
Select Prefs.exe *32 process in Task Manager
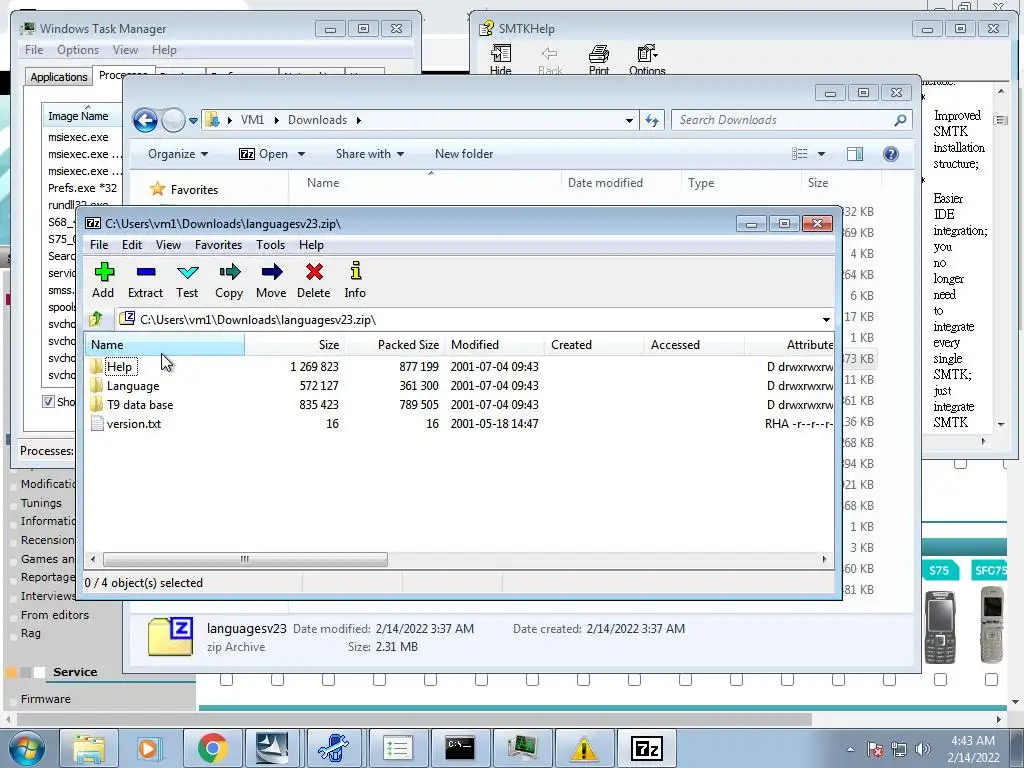click(82, 188)
